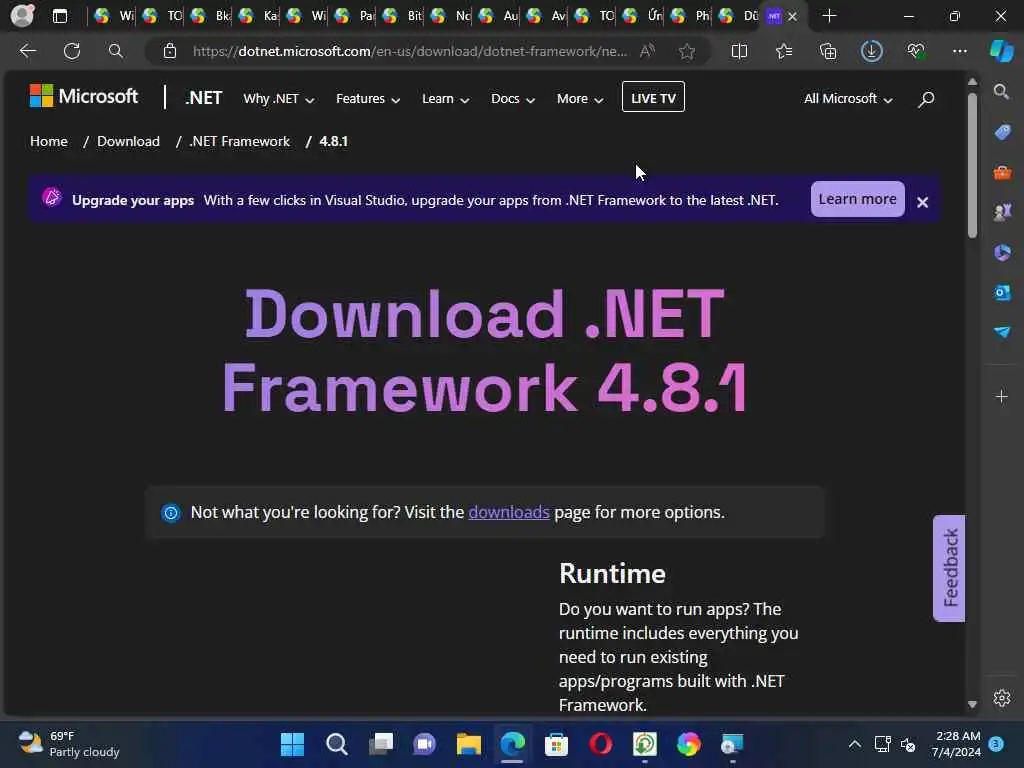This screenshot has width=1024, height=768.
Task: Go to Download breadcrumb
Action: tap(128, 141)
